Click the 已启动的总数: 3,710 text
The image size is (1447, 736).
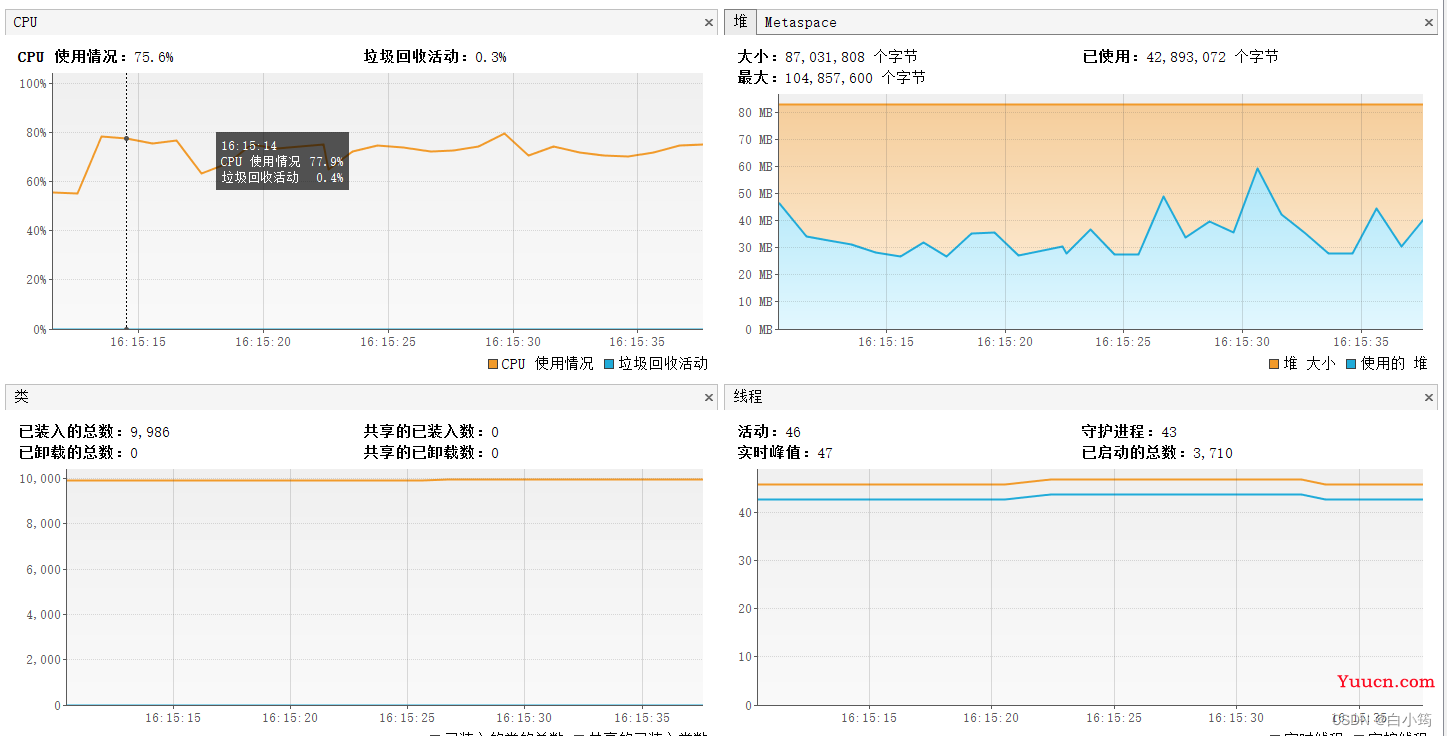coord(1157,453)
